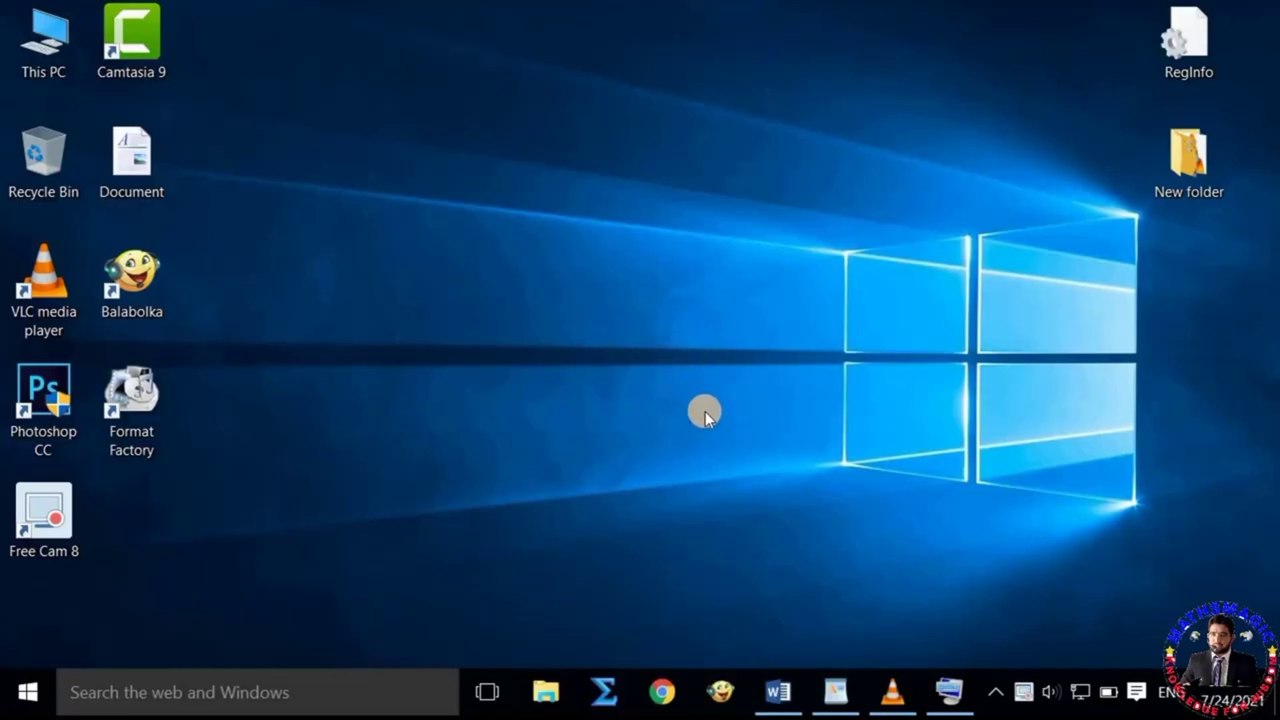Open Balabolka from the taskbar

(720, 692)
